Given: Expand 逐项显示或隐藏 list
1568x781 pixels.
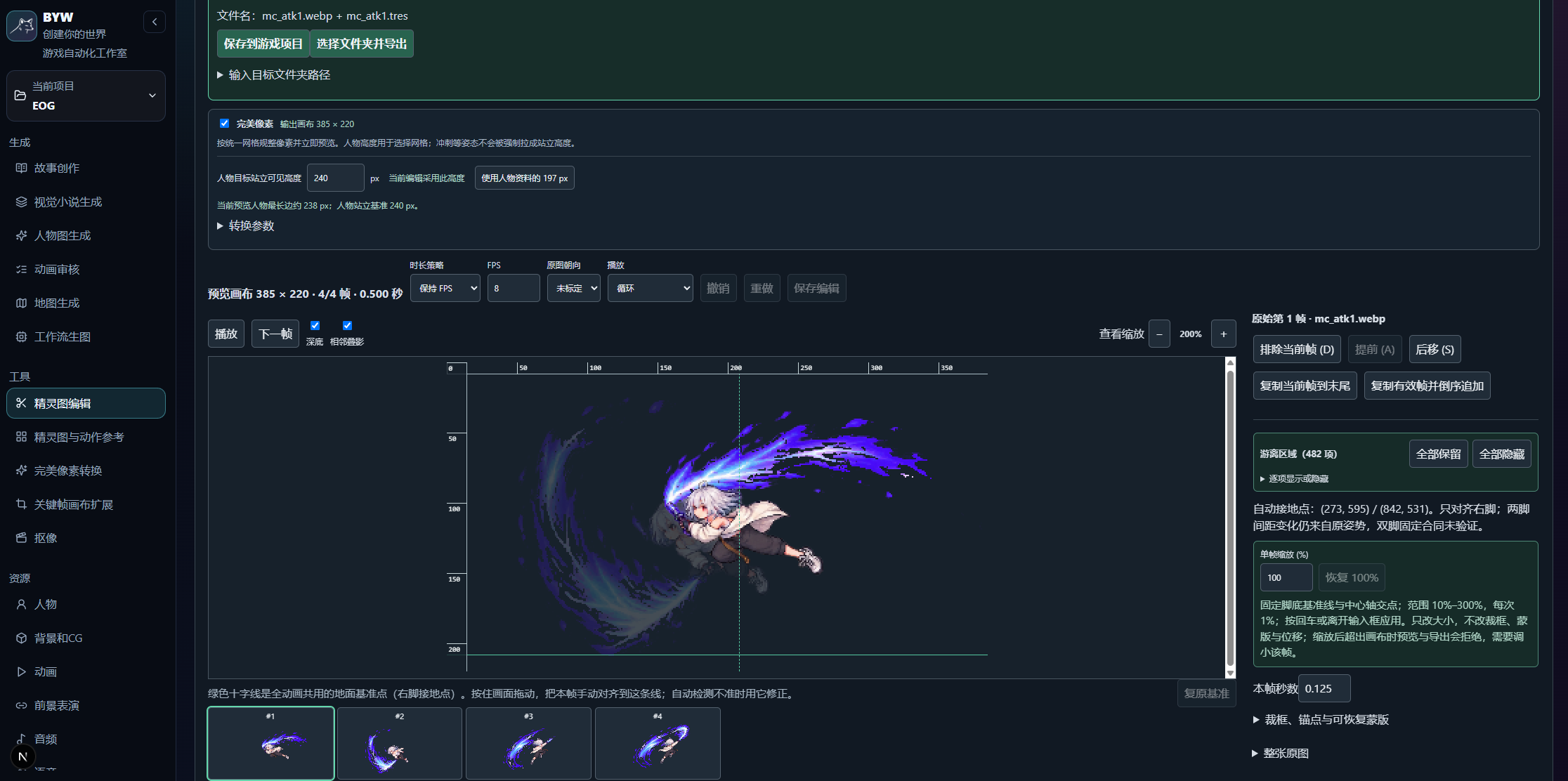Looking at the screenshot, I should click(1294, 478).
